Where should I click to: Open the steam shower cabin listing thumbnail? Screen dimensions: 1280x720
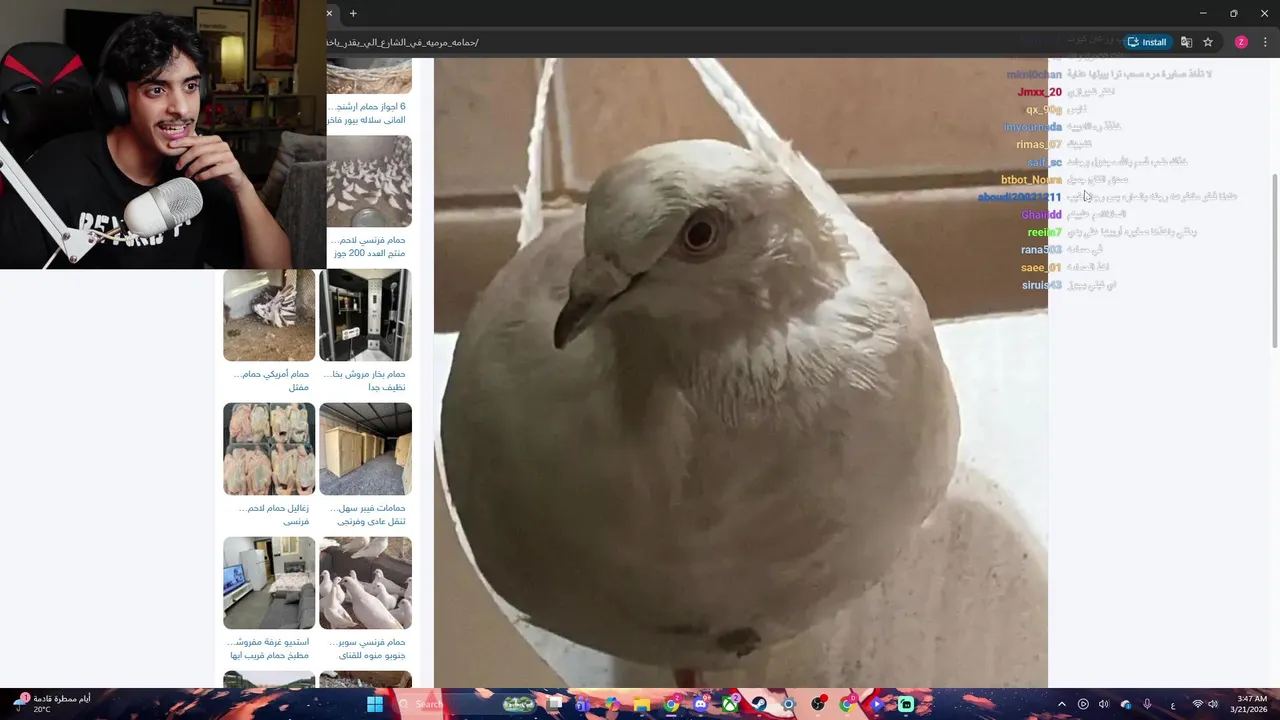pos(365,315)
